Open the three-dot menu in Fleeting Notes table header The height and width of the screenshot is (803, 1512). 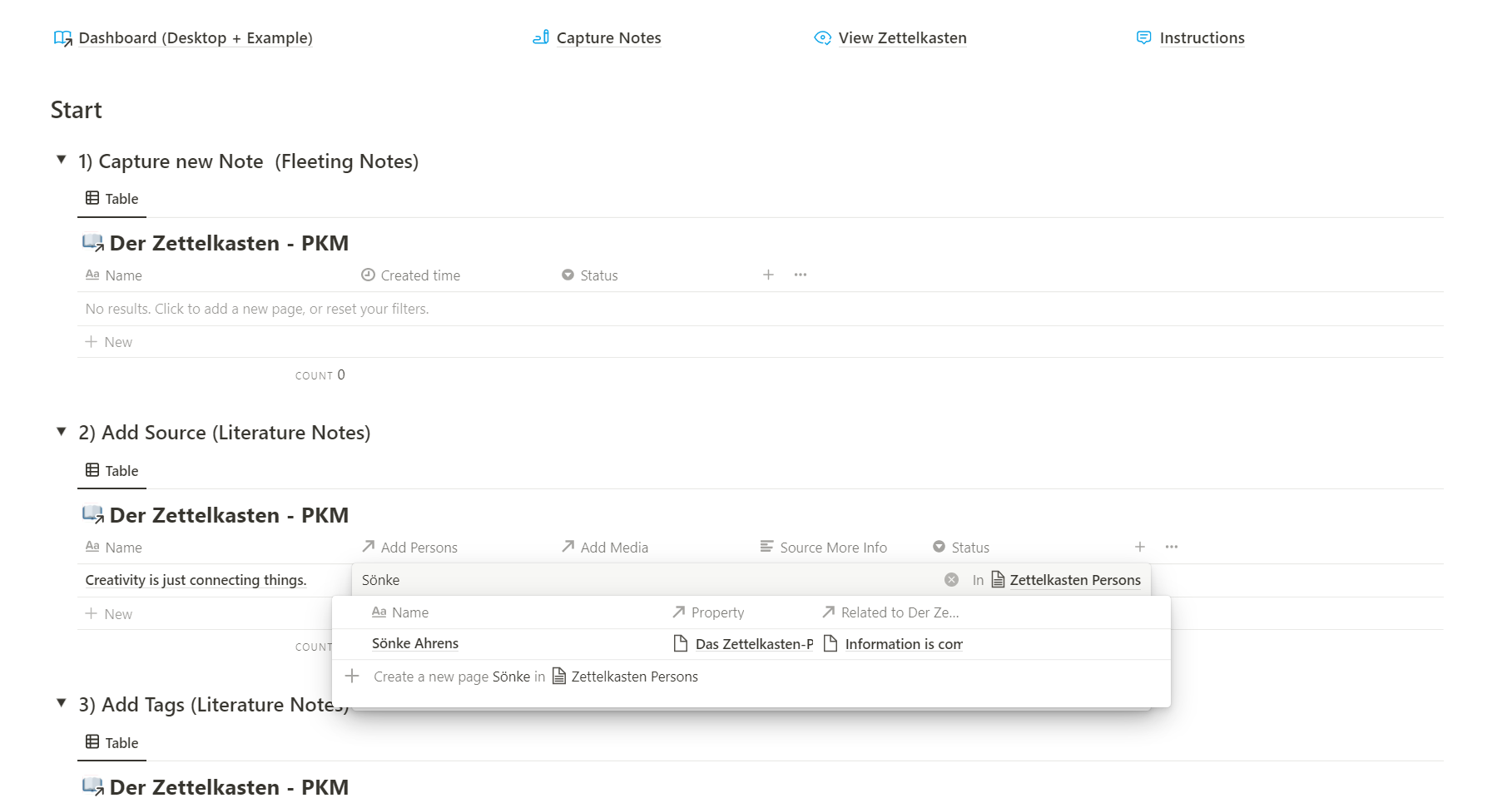click(801, 275)
